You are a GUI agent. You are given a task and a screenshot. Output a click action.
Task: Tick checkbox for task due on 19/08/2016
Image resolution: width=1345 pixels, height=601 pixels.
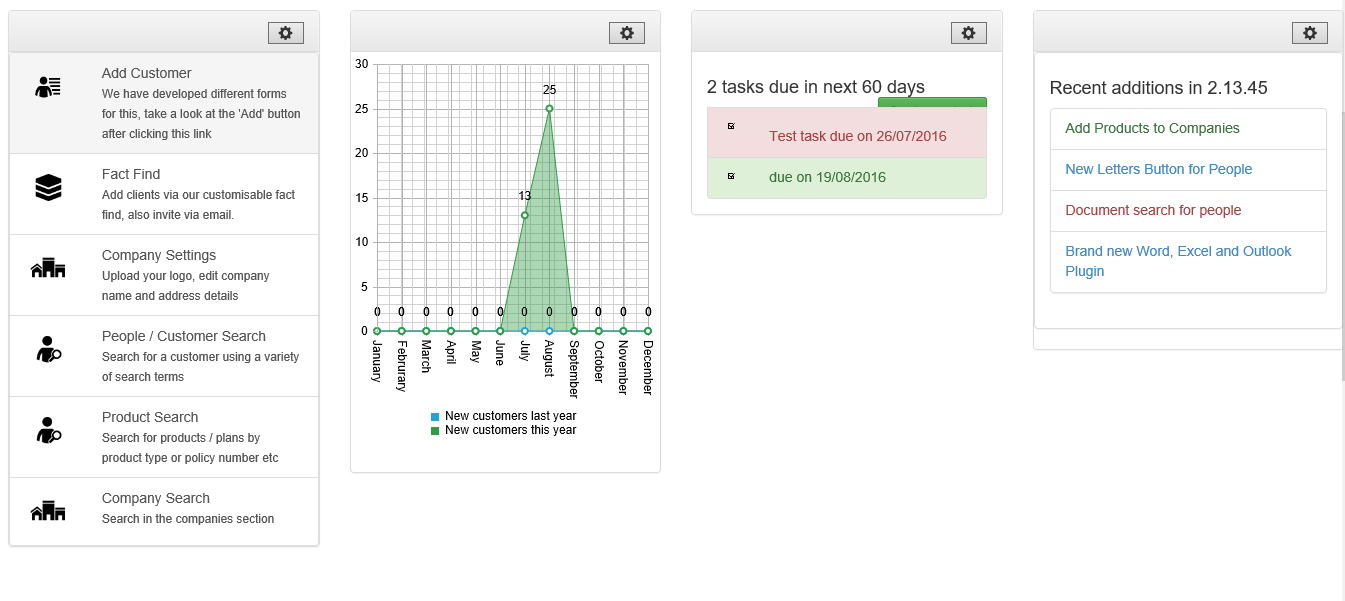pos(731,176)
